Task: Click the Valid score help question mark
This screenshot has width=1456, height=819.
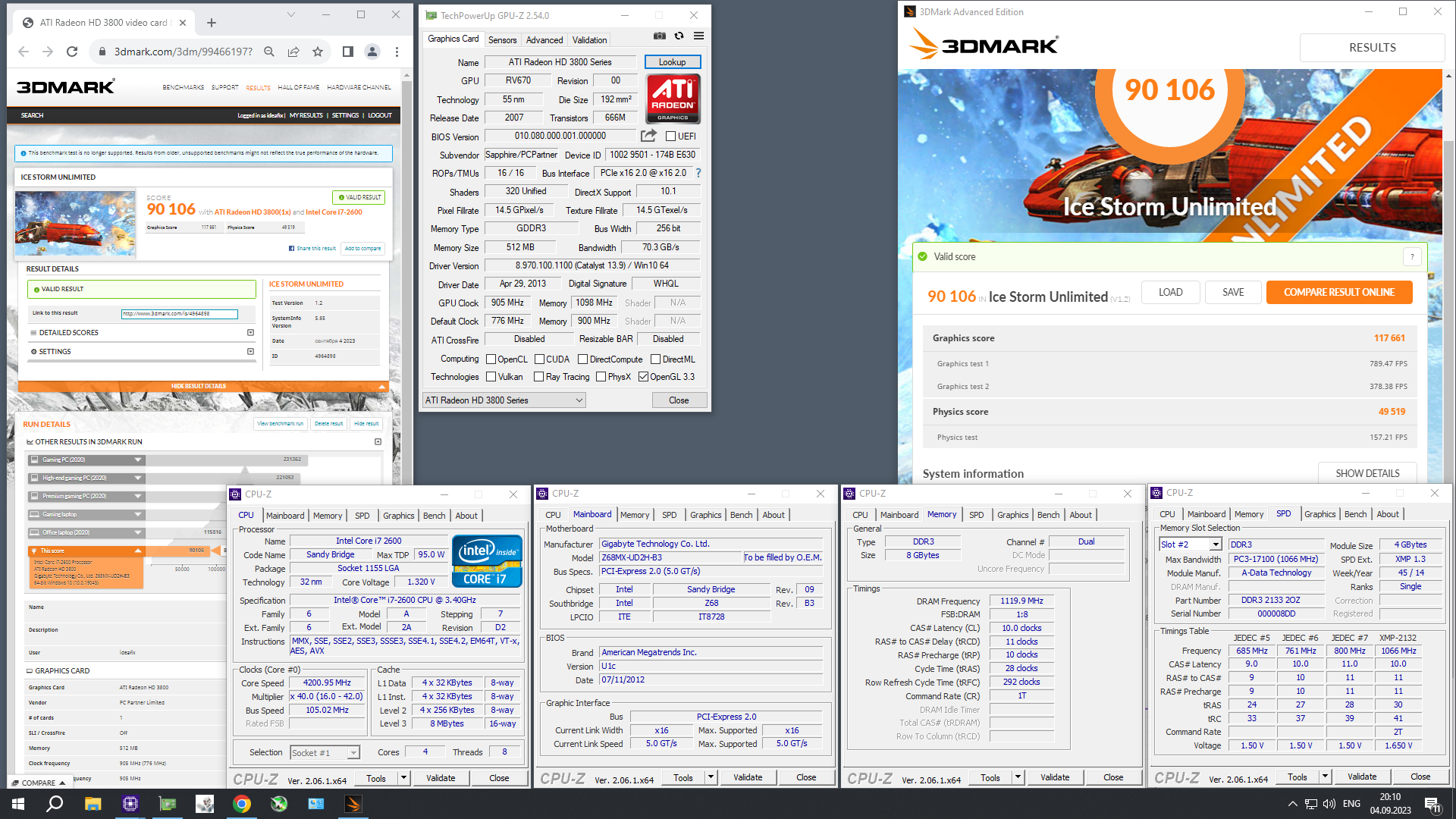Action: click(1412, 257)
